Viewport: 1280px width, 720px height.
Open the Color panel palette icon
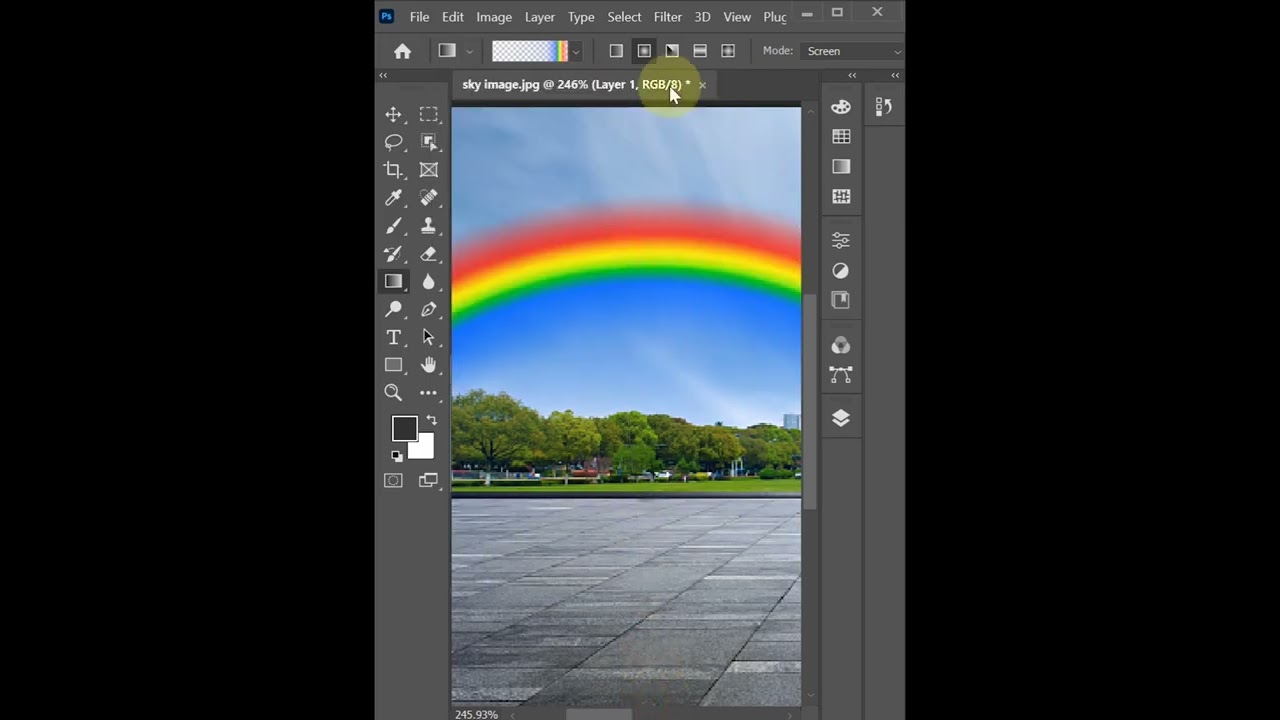[841, 107]
